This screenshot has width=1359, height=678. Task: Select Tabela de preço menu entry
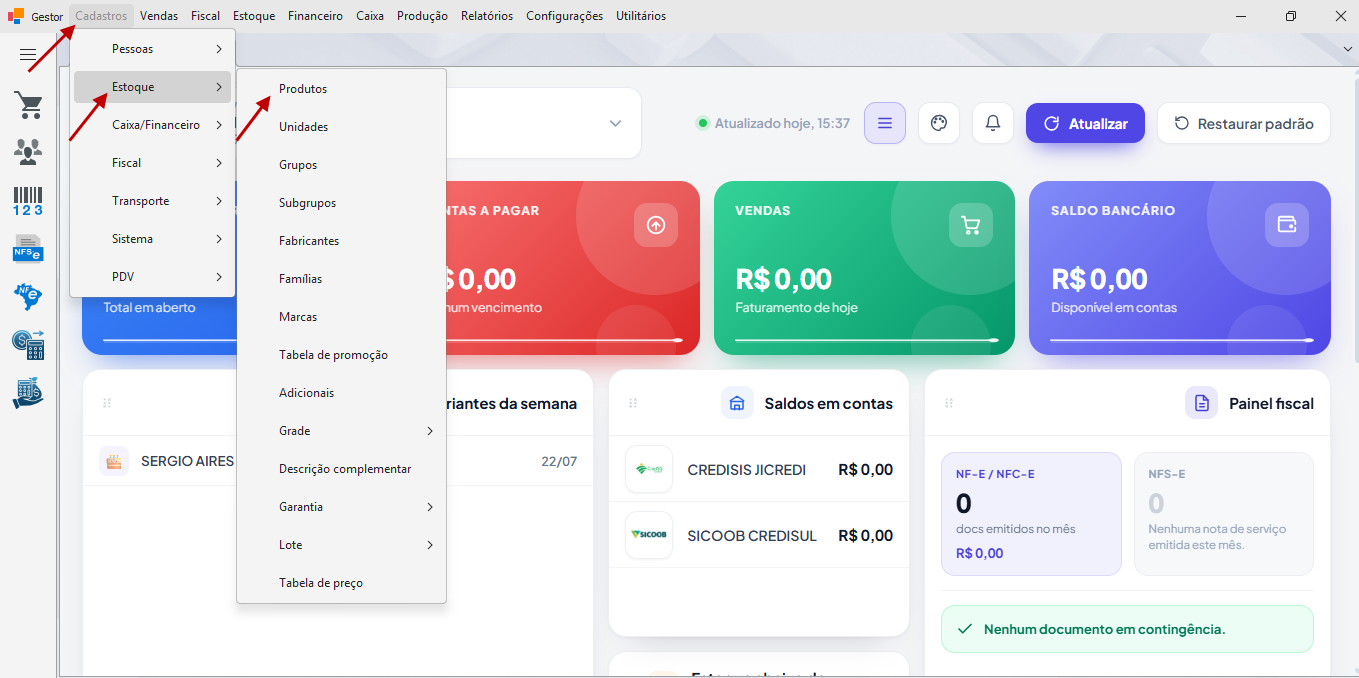point(341,583)
